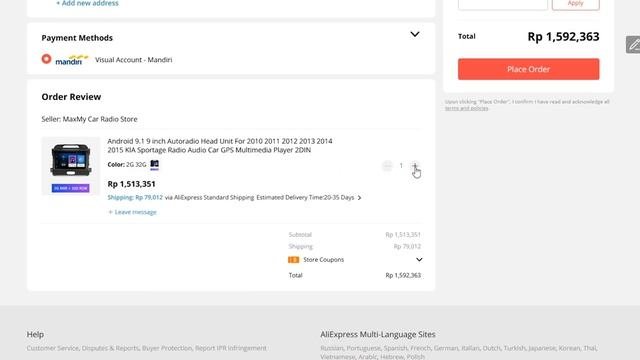
Task: Click the Mandiri bank logo
Action: click(x=72, y=60)
